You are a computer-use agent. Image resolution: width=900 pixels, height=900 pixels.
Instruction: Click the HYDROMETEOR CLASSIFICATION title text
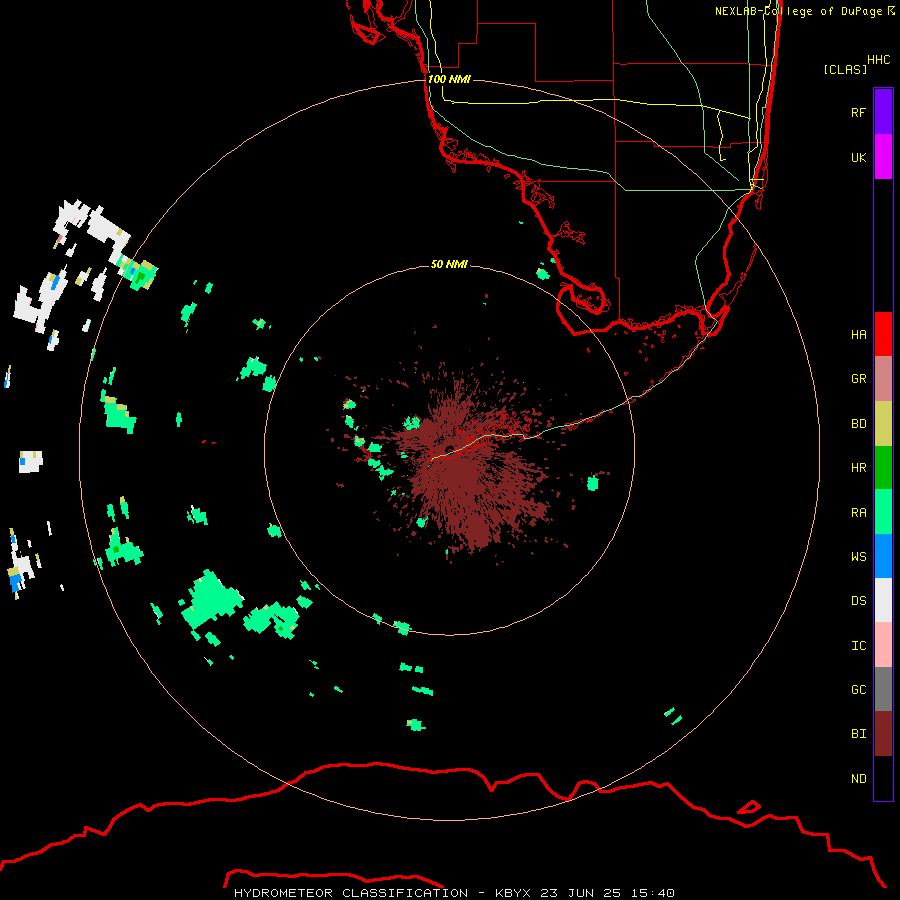pyautogui.click(x=351, y=893)
